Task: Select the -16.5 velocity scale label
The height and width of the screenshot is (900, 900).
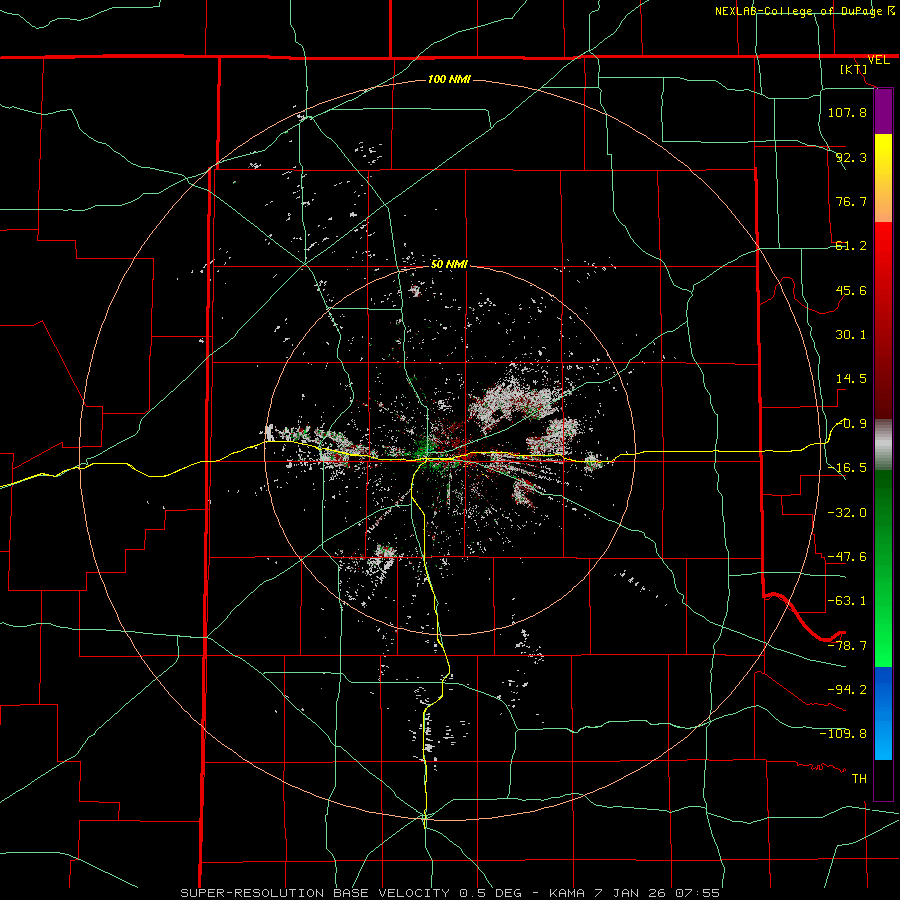Action: point(847,468)
